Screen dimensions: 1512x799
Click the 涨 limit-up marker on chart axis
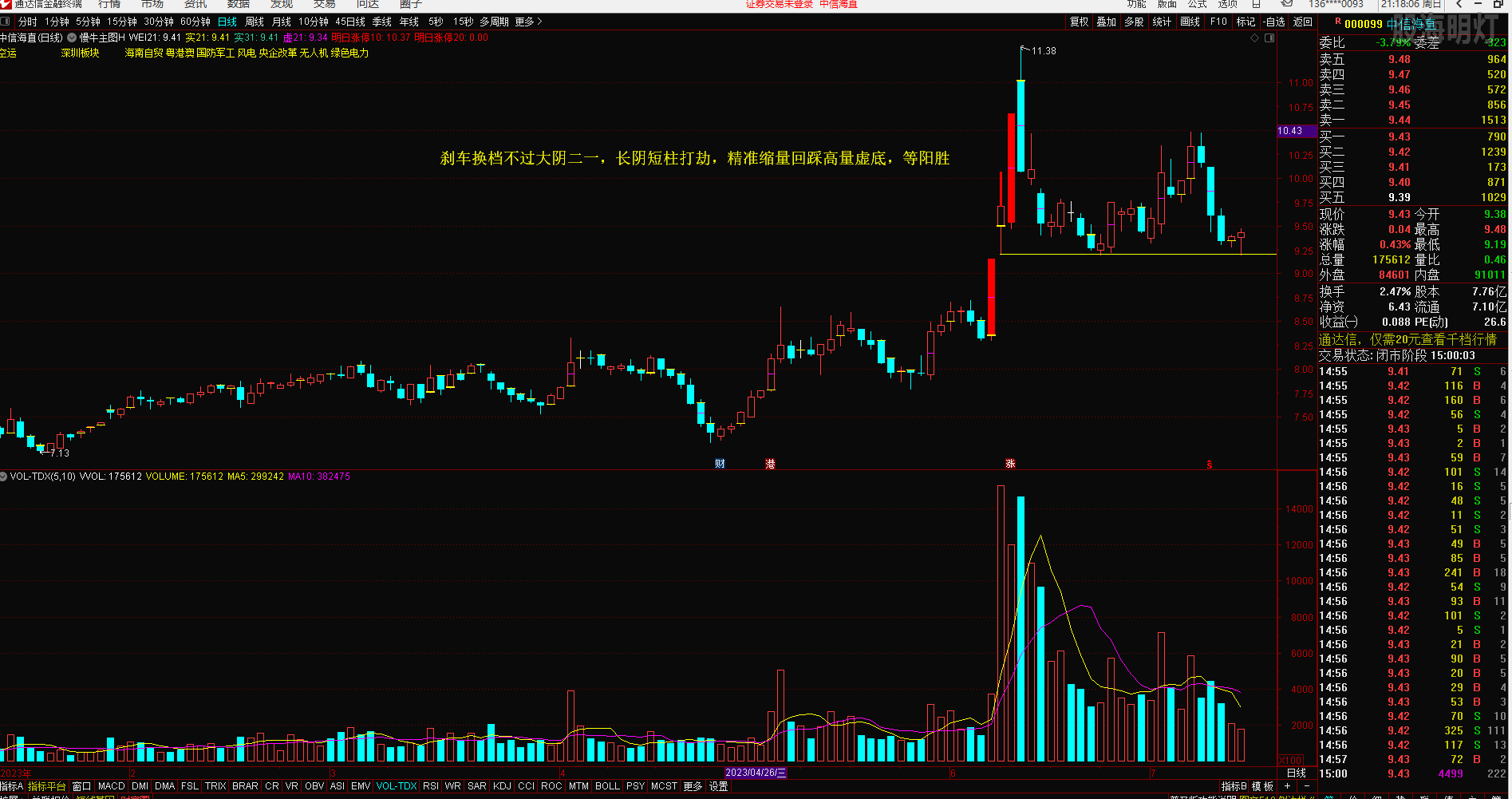click(x=1010, y=464)
